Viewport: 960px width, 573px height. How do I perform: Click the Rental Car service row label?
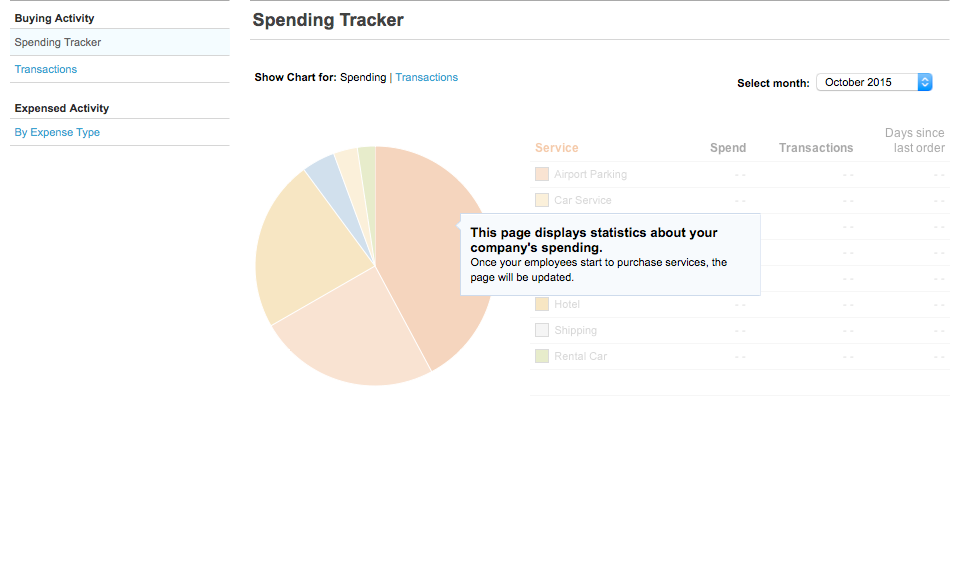click(580, 356)
